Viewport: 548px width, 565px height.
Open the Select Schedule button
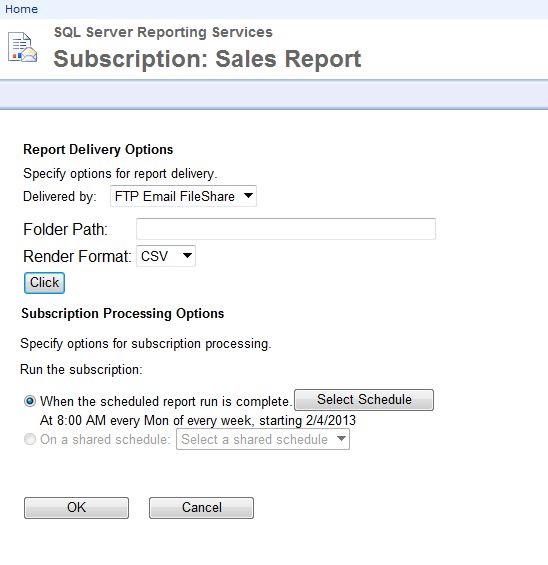(364, 400)
